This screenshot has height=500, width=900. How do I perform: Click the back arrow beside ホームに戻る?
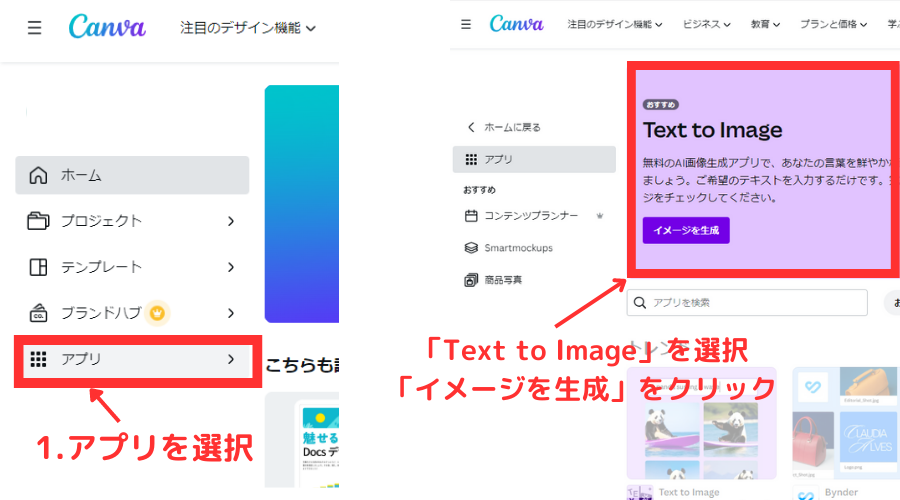pos(471,127)
